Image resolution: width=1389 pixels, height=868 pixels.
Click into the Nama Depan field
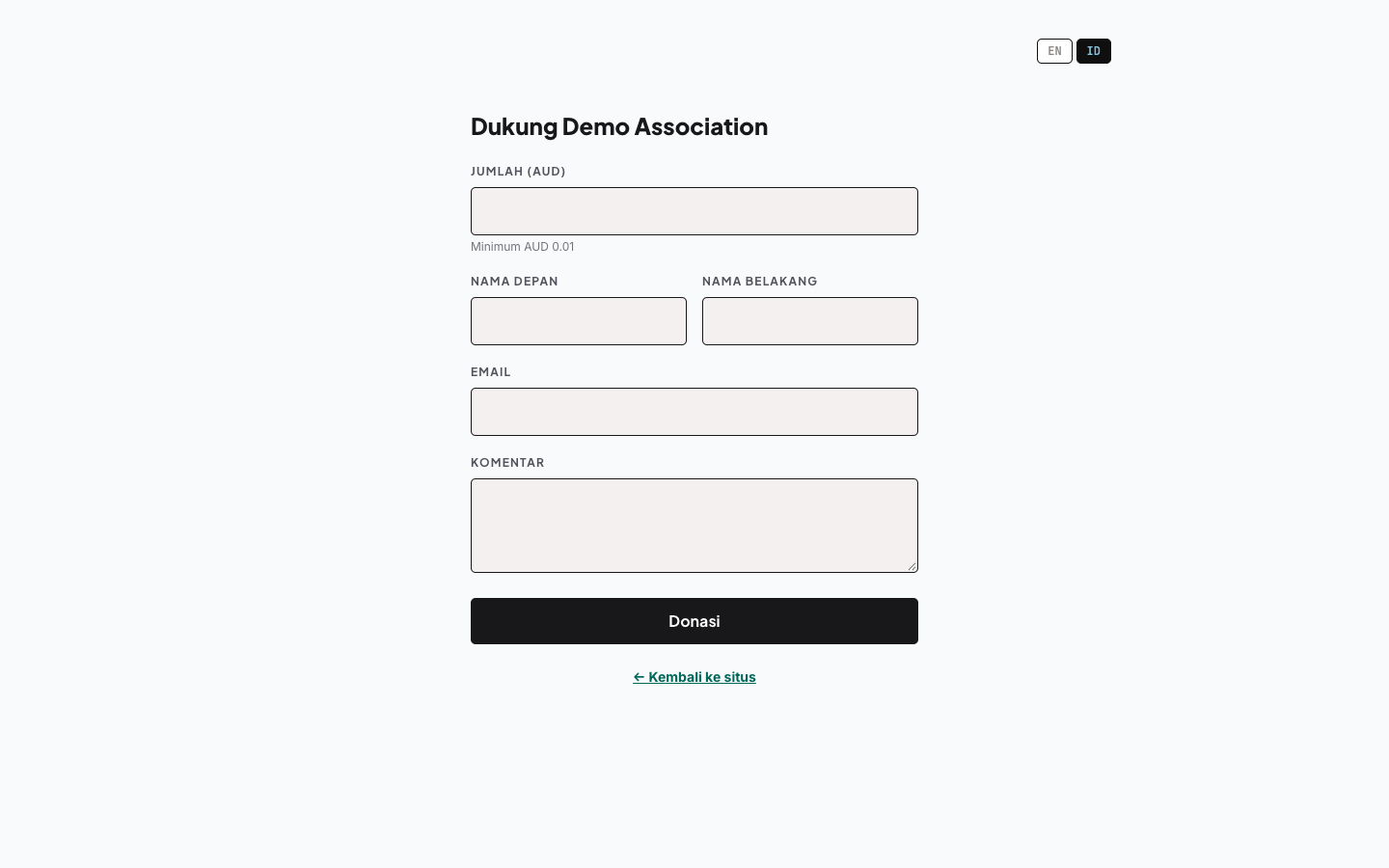tap(579, 321)
